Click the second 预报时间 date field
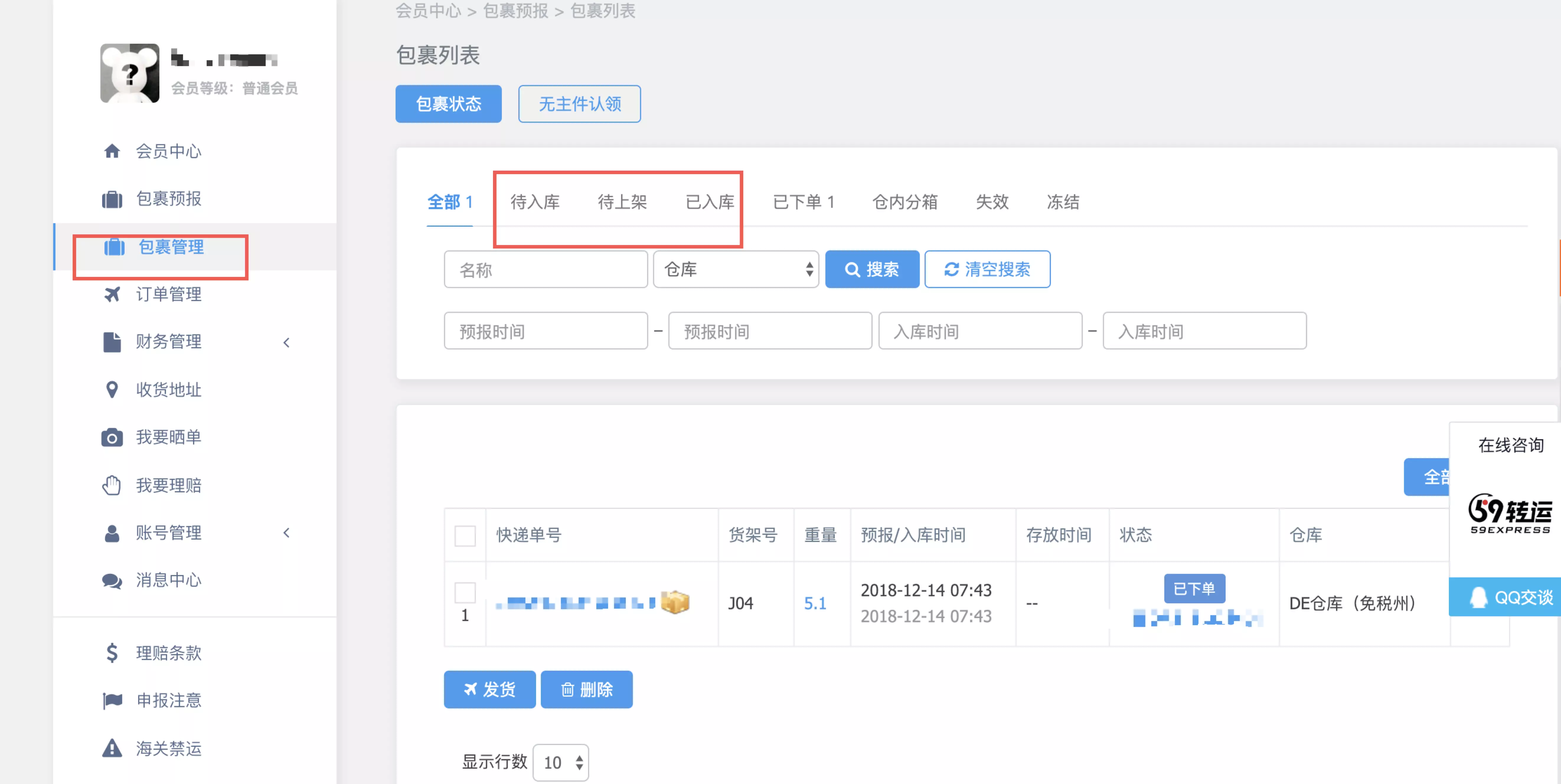 (770, 331)
